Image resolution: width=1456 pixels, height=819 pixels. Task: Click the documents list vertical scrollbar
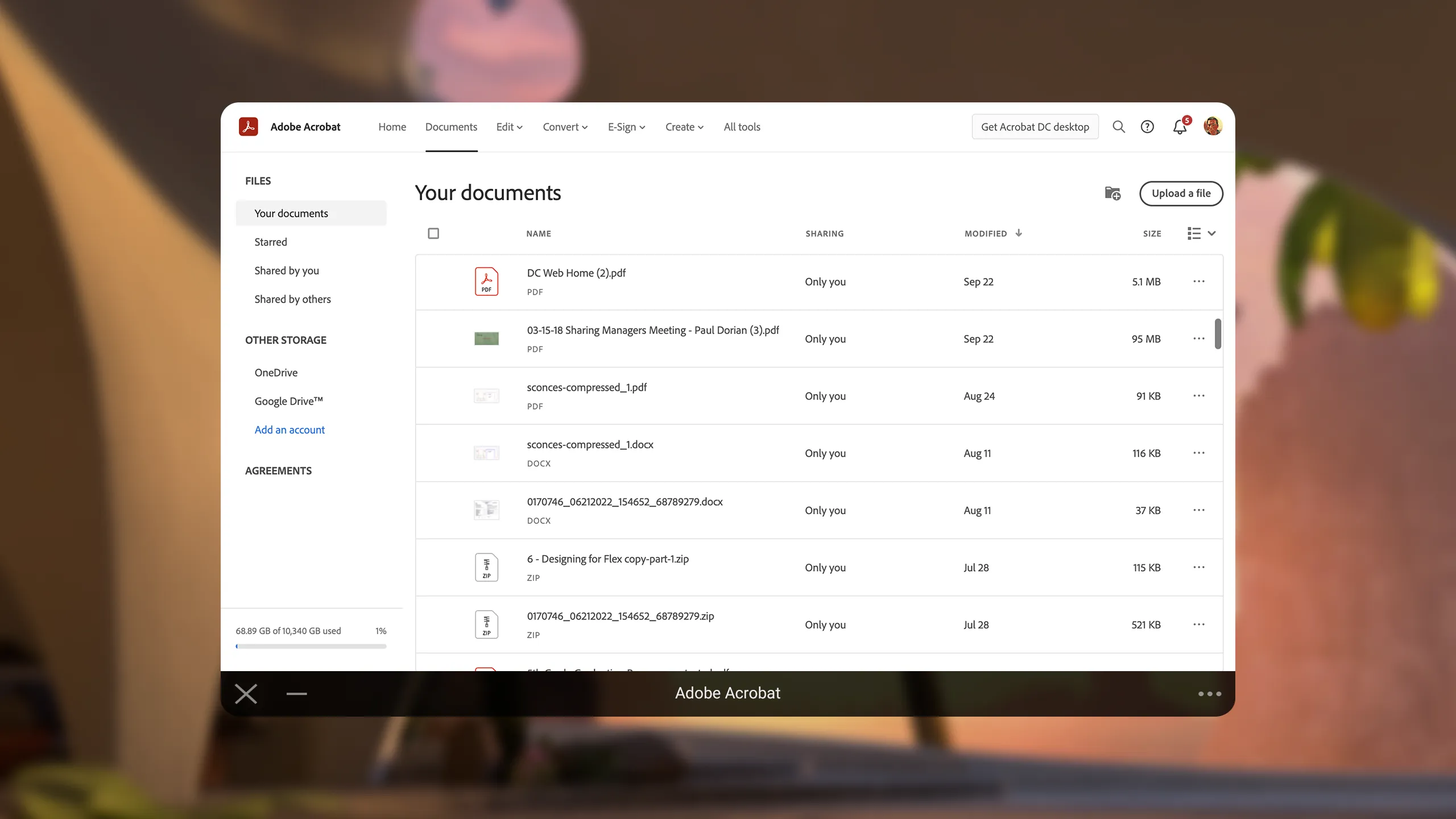[1218, 334]
